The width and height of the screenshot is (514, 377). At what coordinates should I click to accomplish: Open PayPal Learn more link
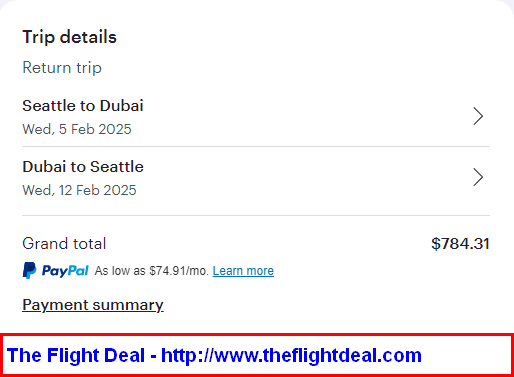pos(243,271)
